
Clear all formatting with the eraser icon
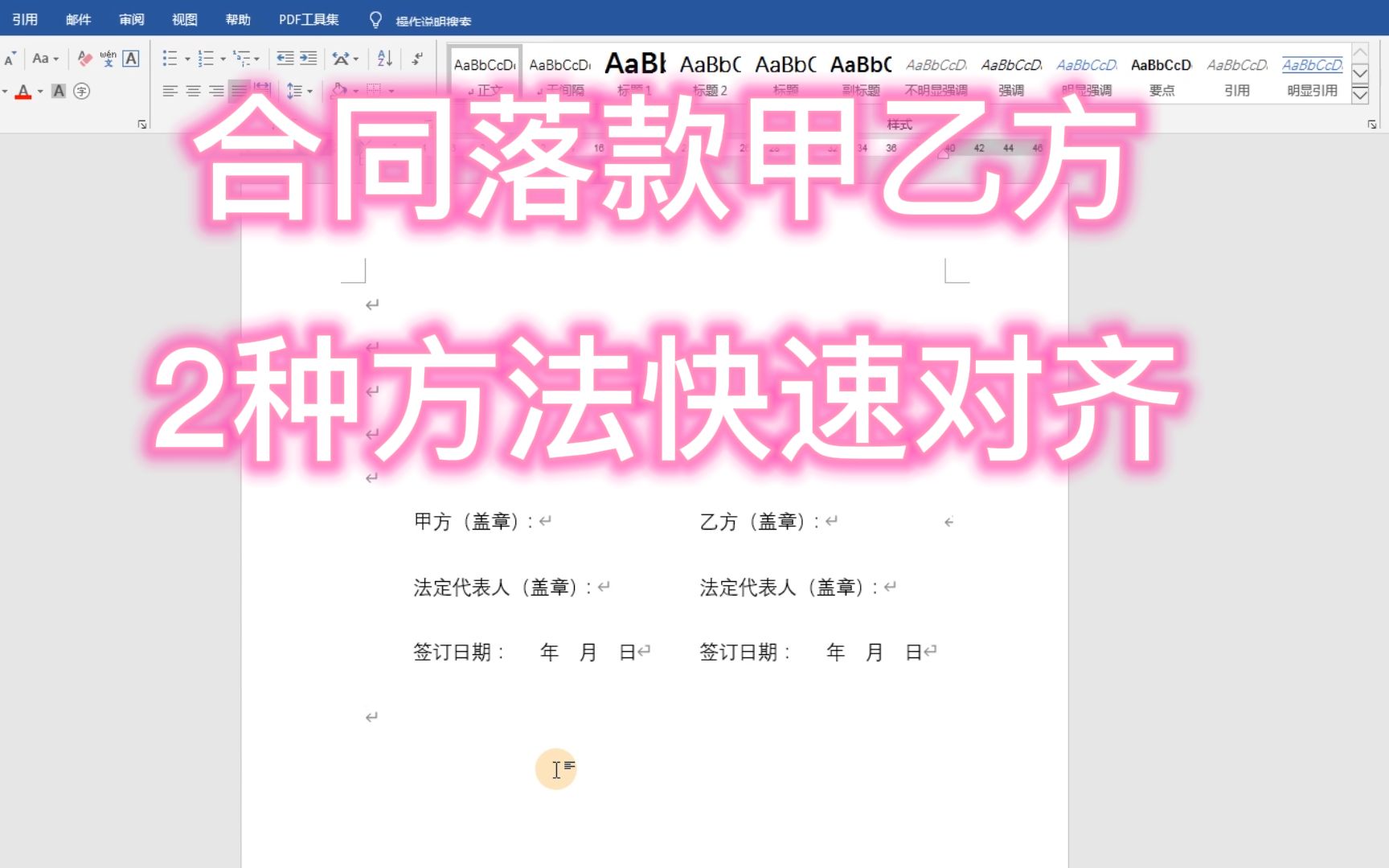click(x=84, y=59)
